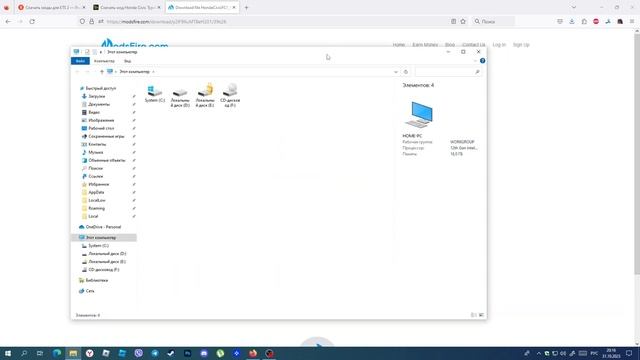Select Этот компьютер in the navigation tree
The height and width of the screenshot is (360, 640).
100,238
